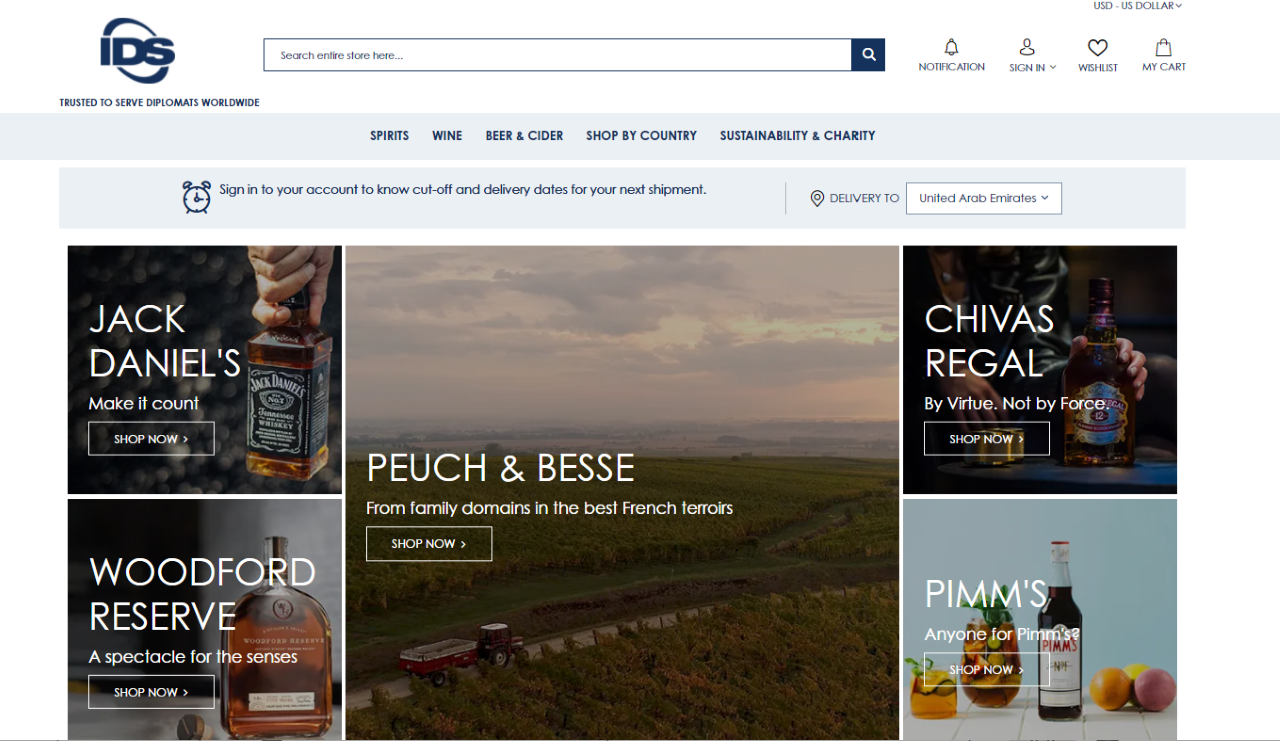Click Shop Now under Jack Daniel's

point(151,439)
